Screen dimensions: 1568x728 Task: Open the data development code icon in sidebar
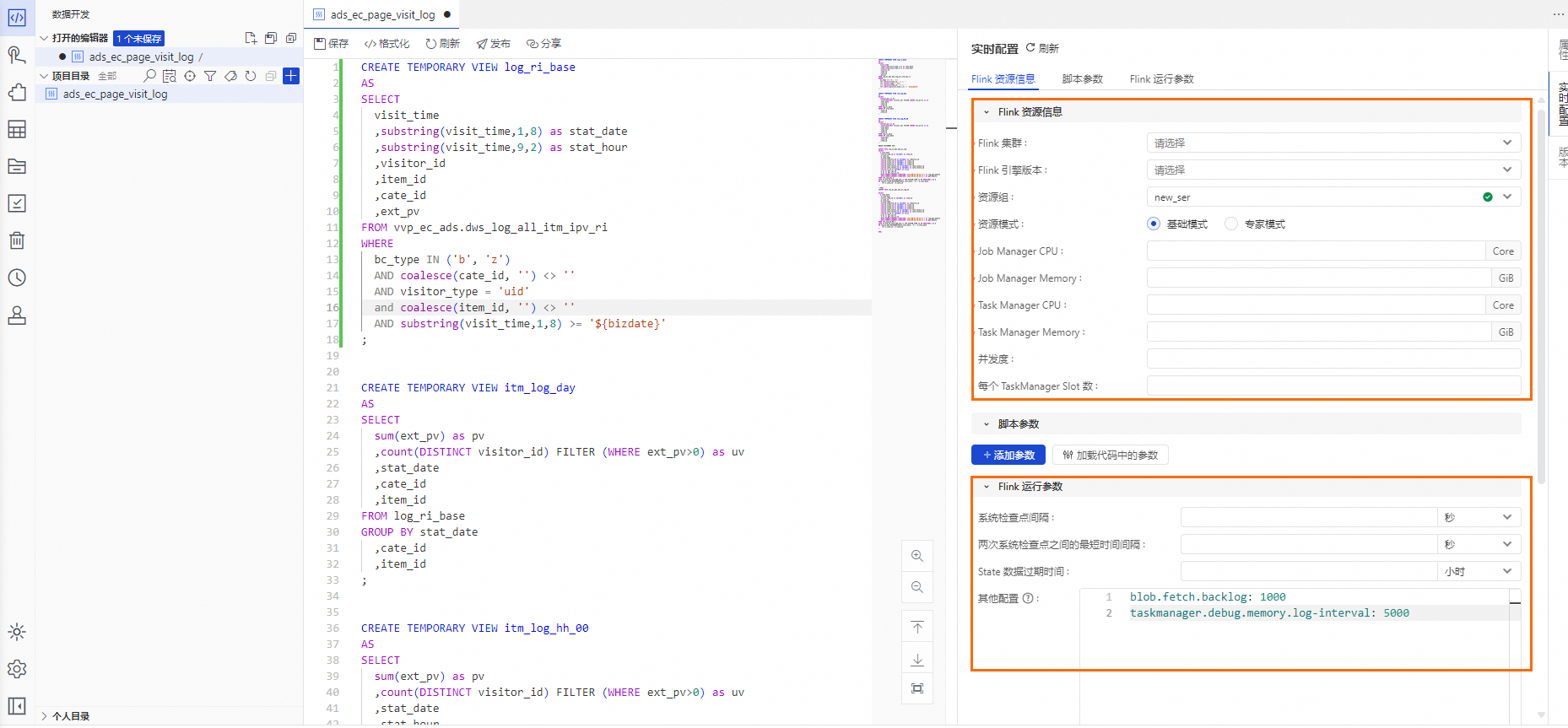tap(17, 17)
